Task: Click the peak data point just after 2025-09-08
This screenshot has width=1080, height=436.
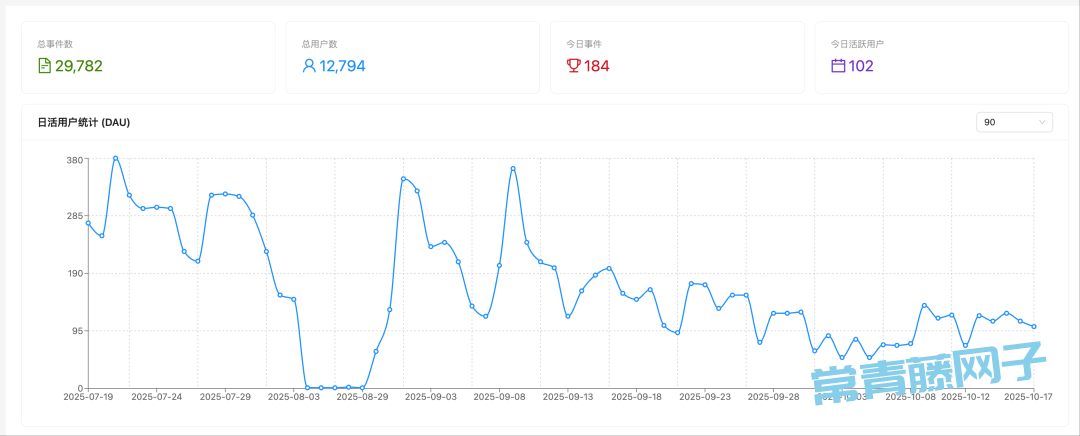Action: (x=513, y=168)
